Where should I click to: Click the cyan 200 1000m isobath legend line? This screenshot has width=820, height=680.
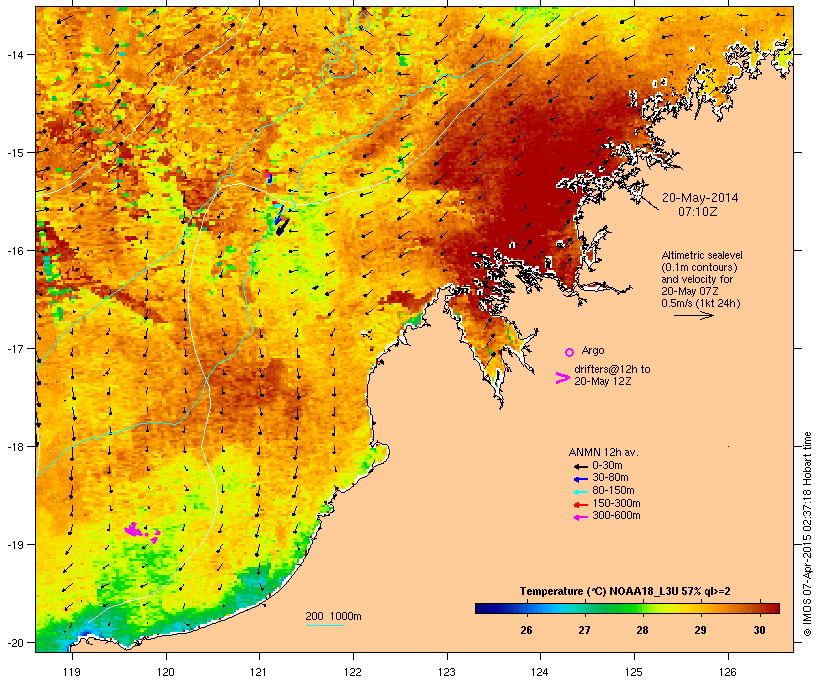tap(324, 625)
